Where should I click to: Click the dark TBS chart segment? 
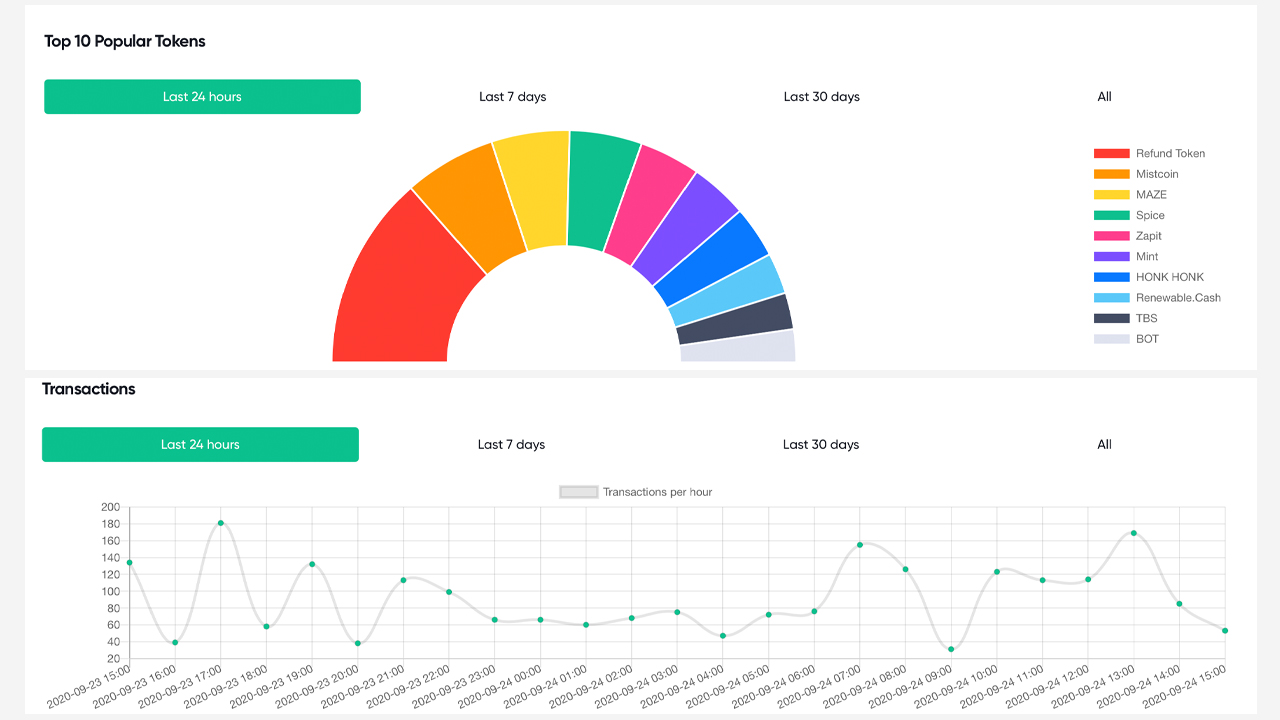point(735,320)
